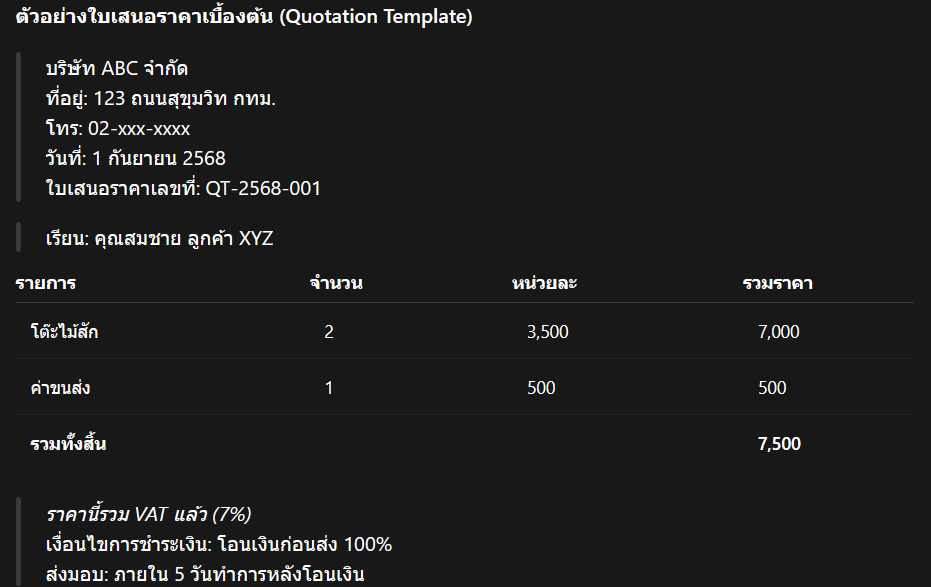Click the จำนวน column header
931x587 pixels.
pyautogui.click(x=336, y=283)
